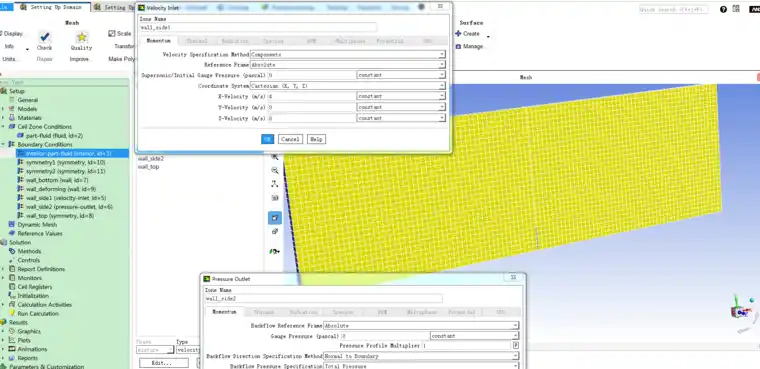Click Cancel in the Velocity Inlet dialog
The width and height of the screenshot is (760, 369).
pos(290,139)
